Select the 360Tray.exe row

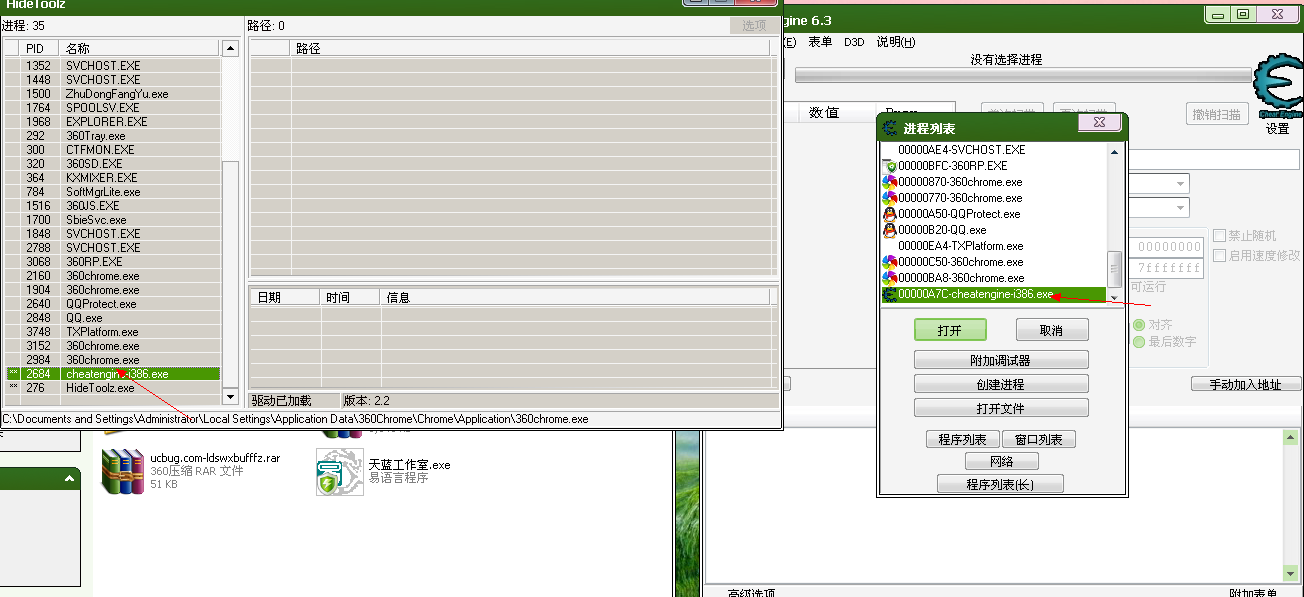112,136
